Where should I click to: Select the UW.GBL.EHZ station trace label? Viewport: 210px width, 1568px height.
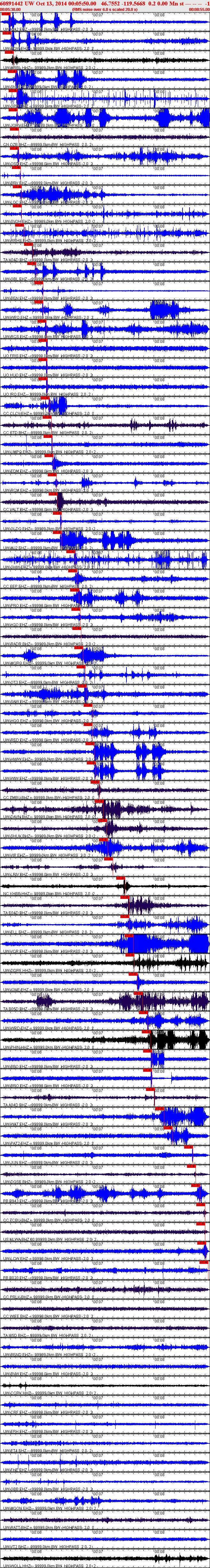47,279
